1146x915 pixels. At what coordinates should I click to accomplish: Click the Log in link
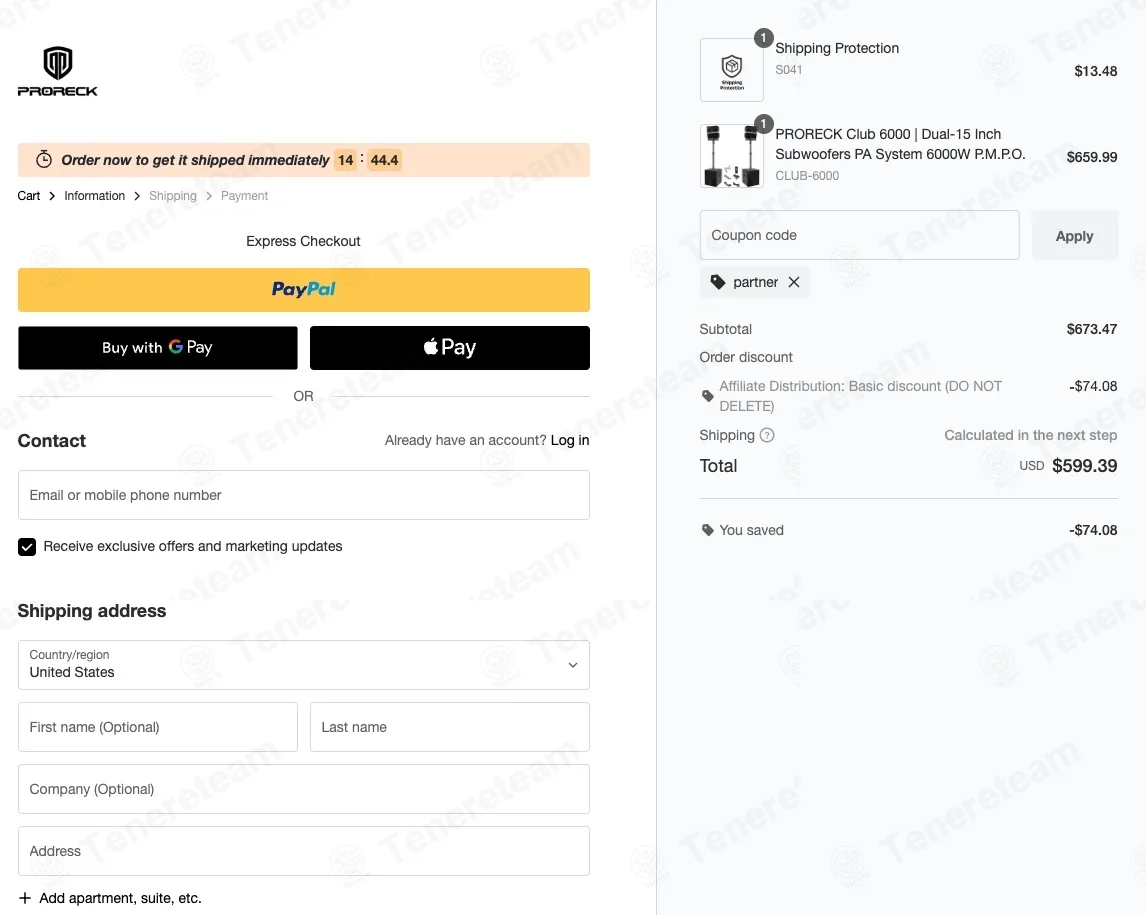(x=570, y=440)
